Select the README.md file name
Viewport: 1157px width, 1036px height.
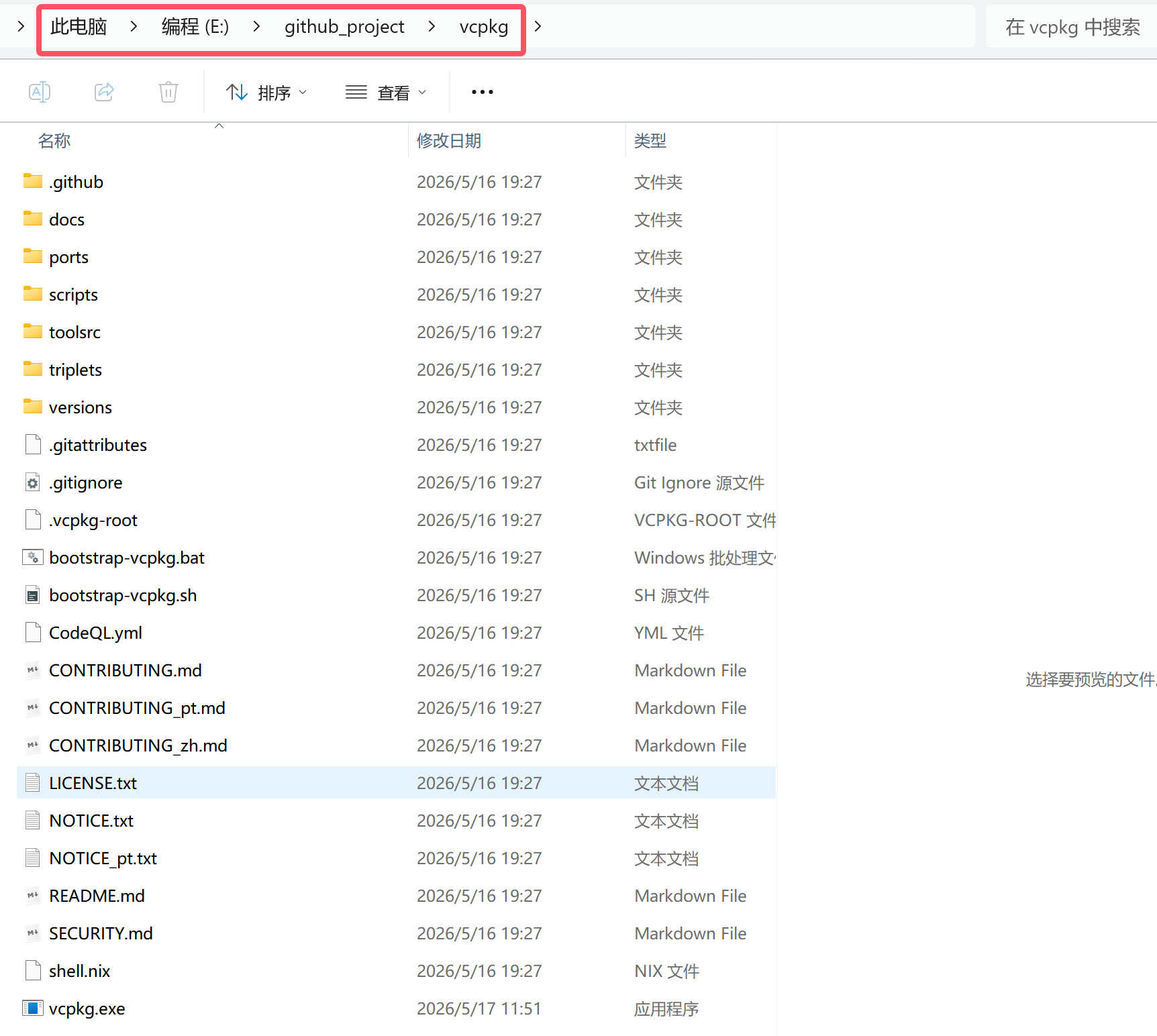tap(97, 896)
